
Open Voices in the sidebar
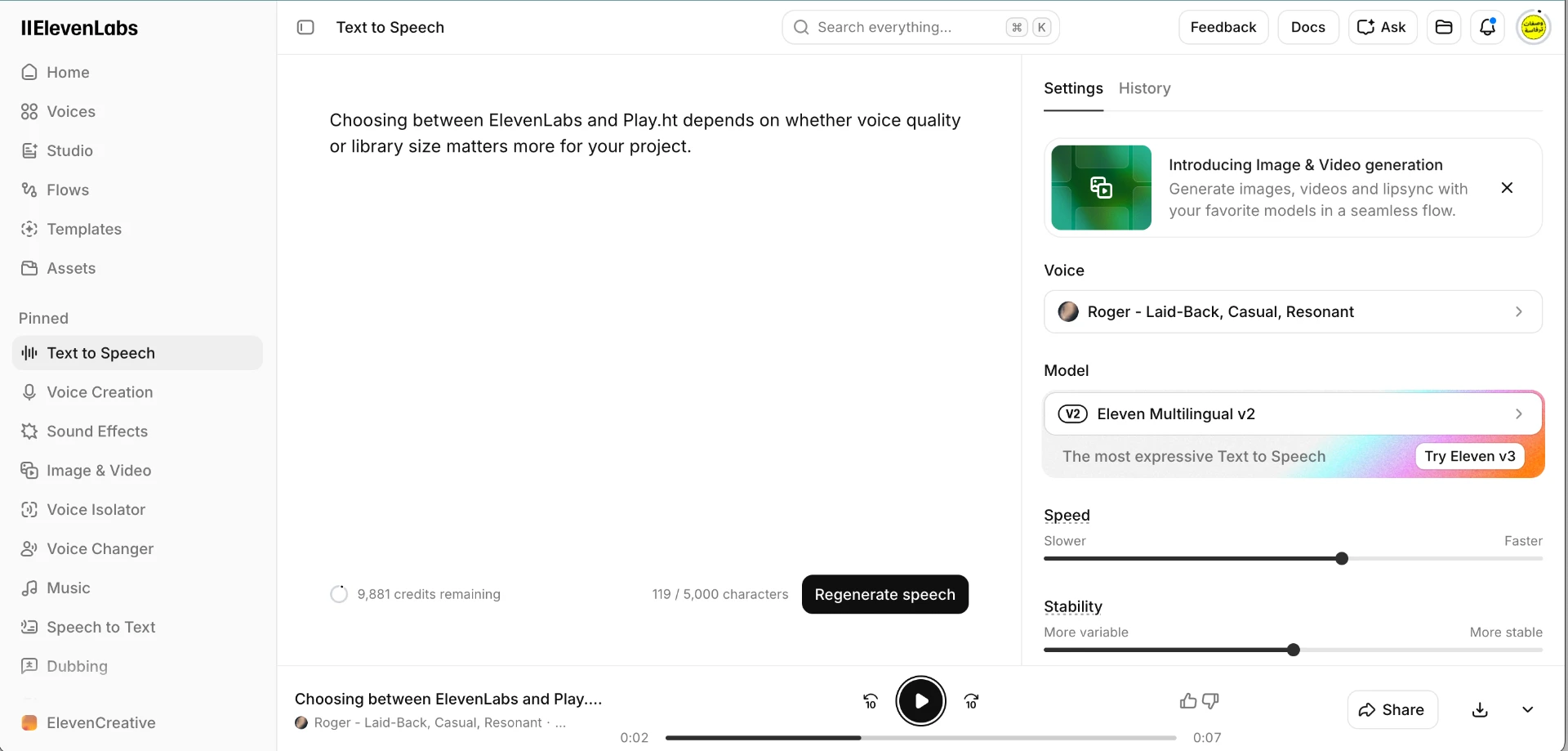click(137, 111)
